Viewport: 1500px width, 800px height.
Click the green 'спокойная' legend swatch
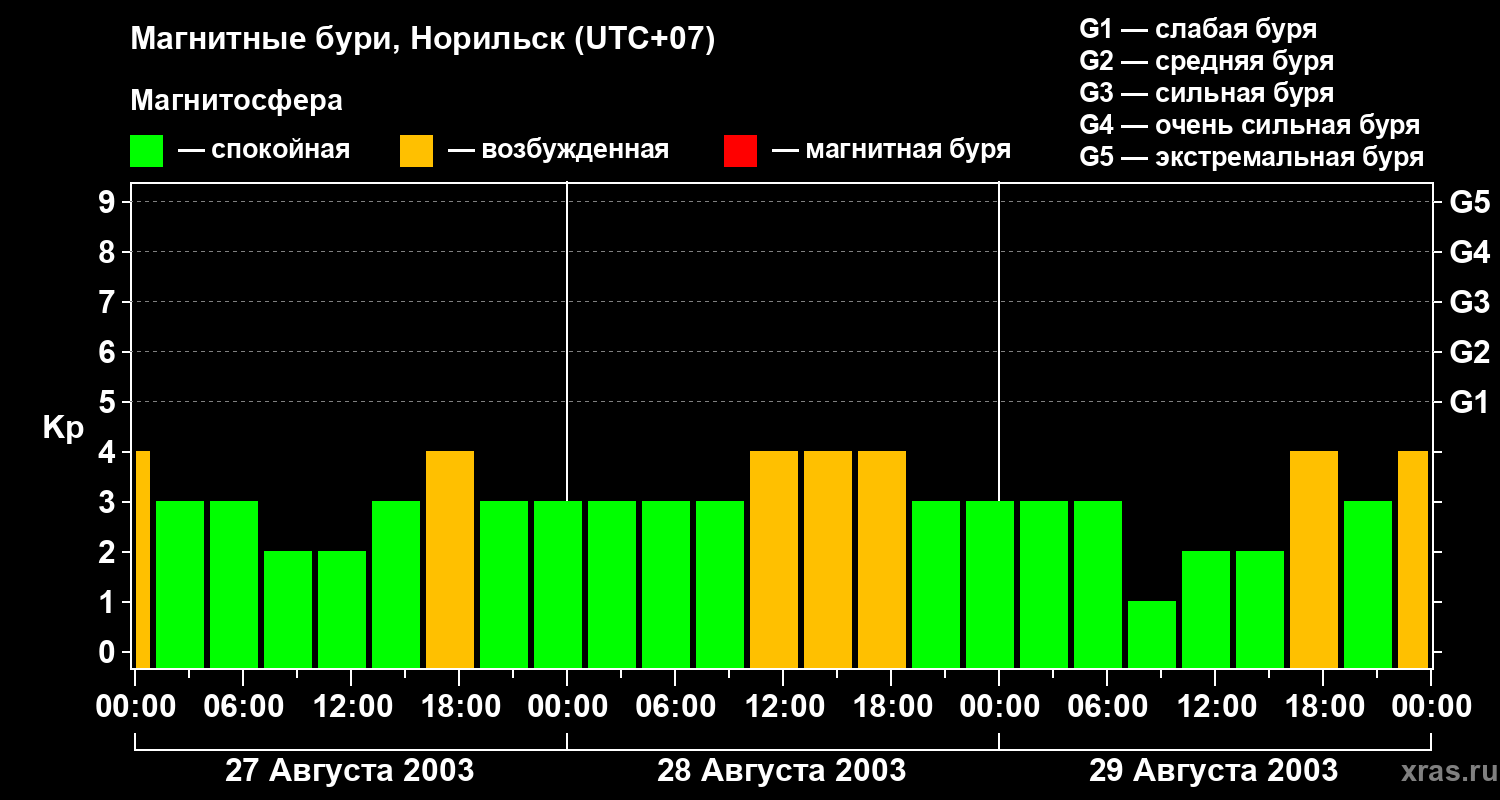147,151
